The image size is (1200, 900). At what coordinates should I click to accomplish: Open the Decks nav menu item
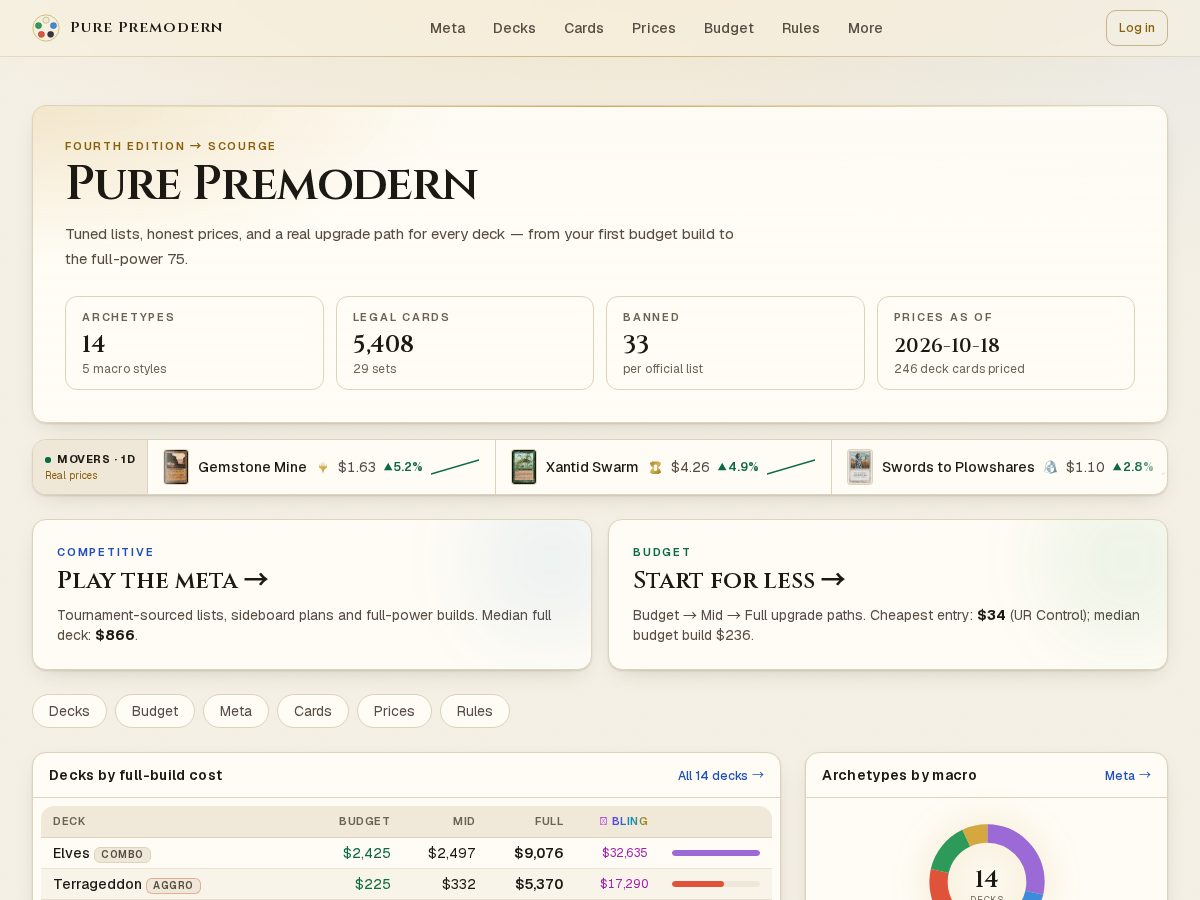tap(514, 28)
